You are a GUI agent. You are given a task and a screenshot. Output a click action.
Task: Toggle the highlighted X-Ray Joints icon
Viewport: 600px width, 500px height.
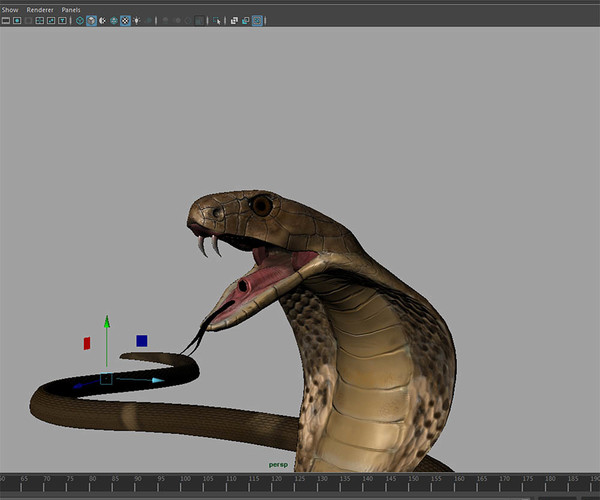click(257, 21)
